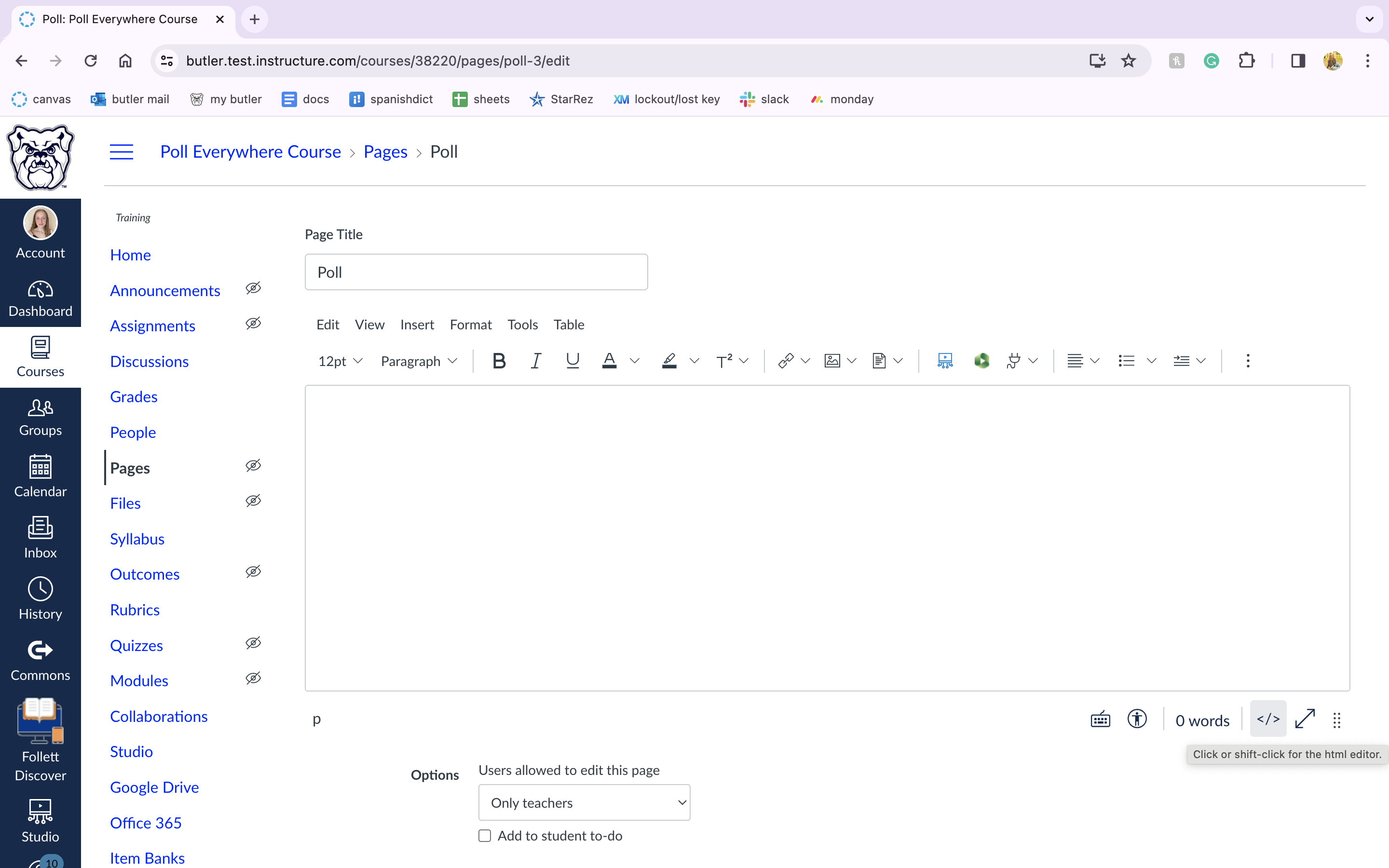
Task: Open the keyboard shortcuts icon
Action: click(1100, 719)
